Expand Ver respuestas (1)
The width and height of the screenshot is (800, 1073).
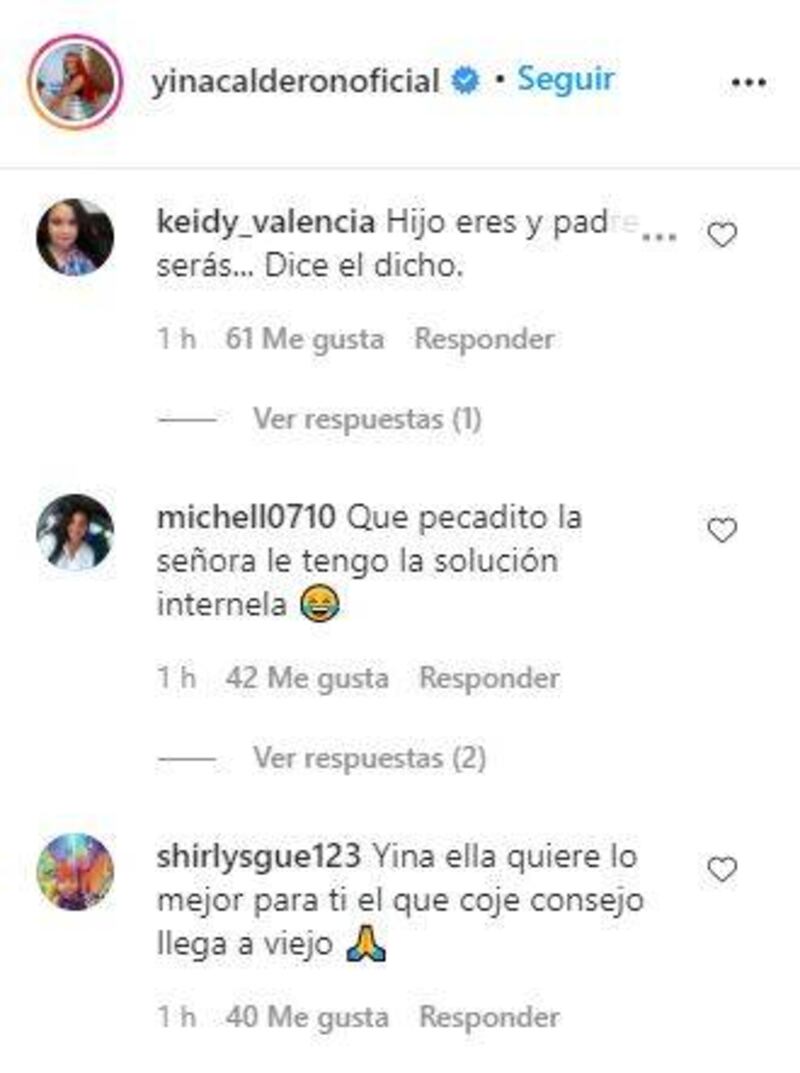[367, 419]
